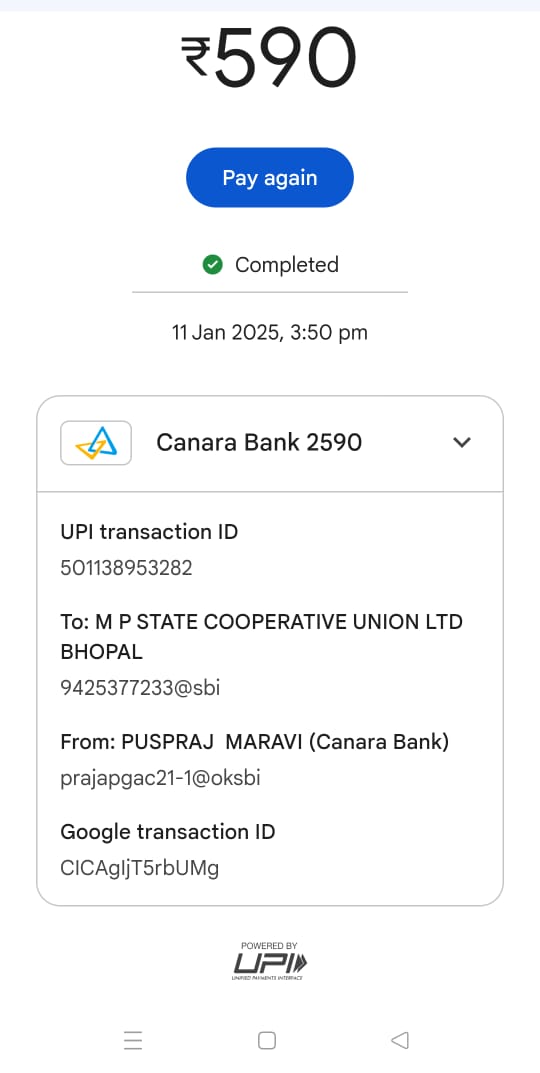Screen dimensions: 540x1073
Task: Tap the Canara Bank logo icon
Action: click(x=96, y=443)
